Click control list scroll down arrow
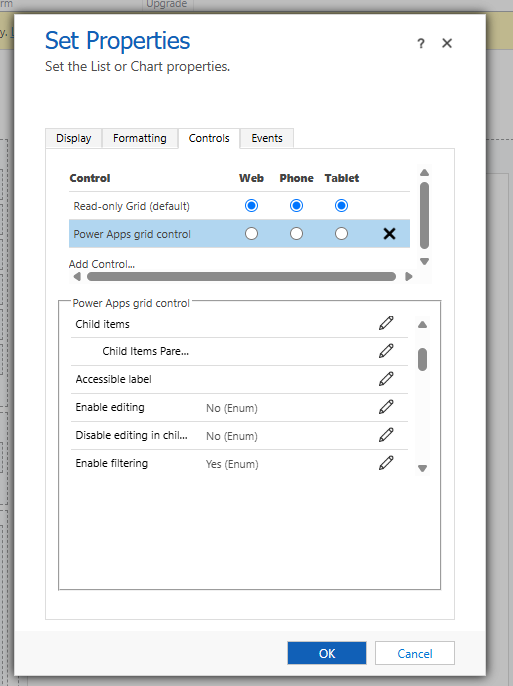This screenshot has width=513, height=686. (x=424, y=262)
